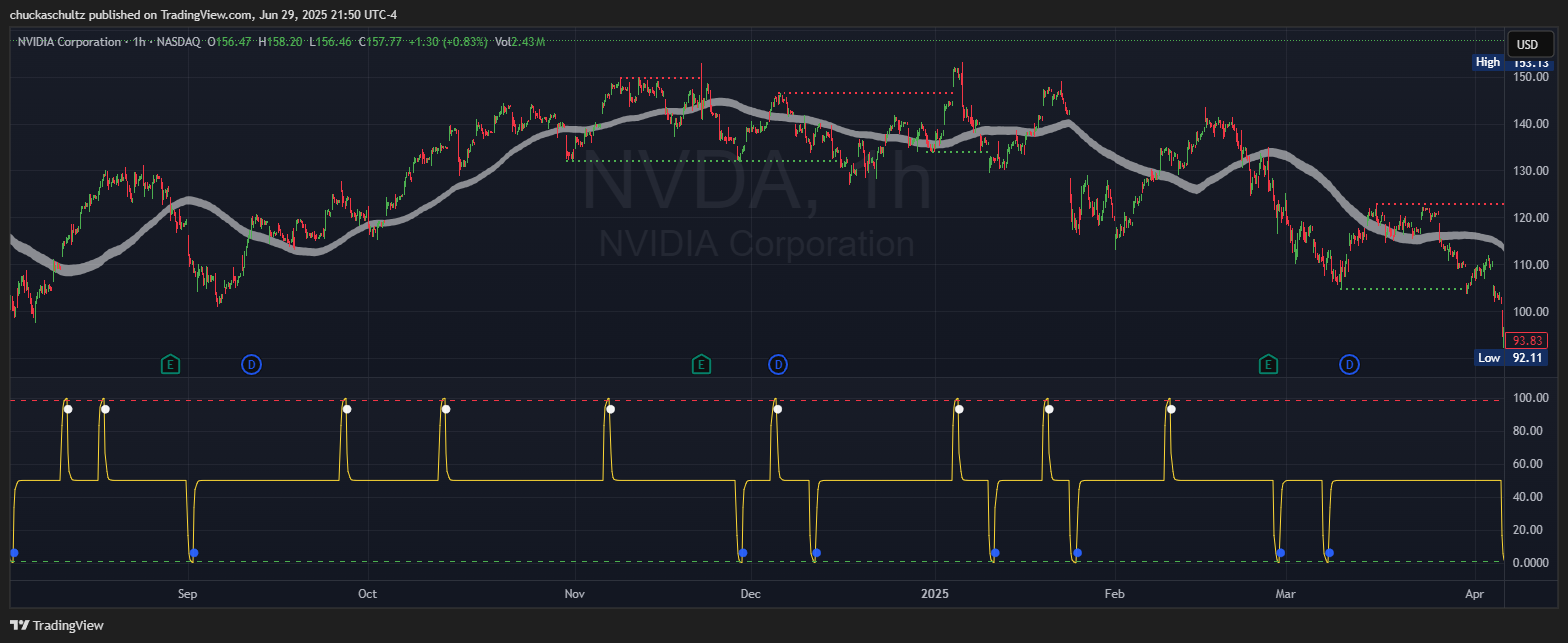
Task: Click 0.0000 on the oscillator axis
Action: (1530, 563)
